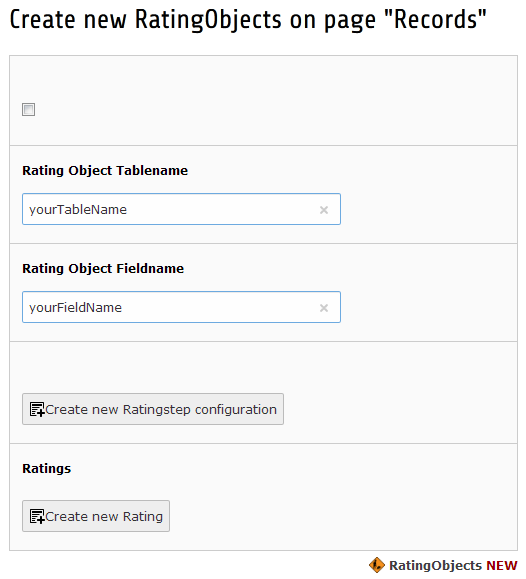Click the empty area above the Ratingstep button

(x=263, y=367)
